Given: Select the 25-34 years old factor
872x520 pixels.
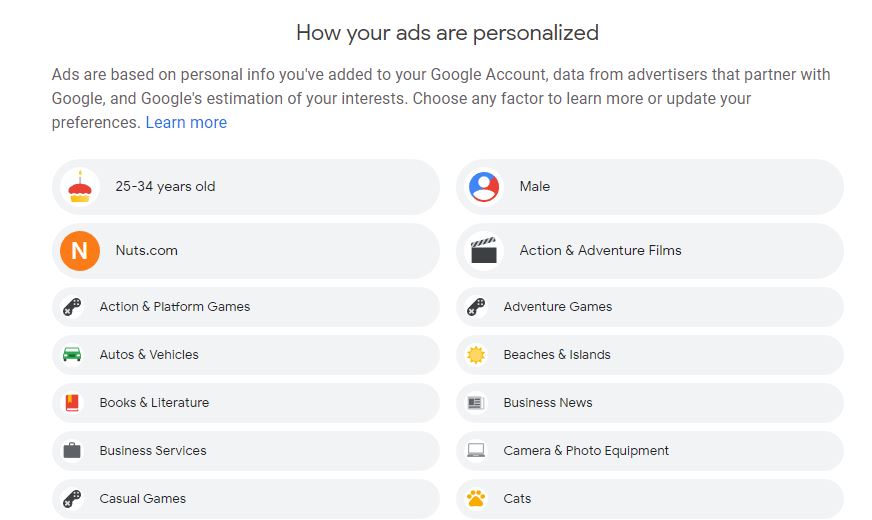Looking at the screenshot, I should 165,187.
